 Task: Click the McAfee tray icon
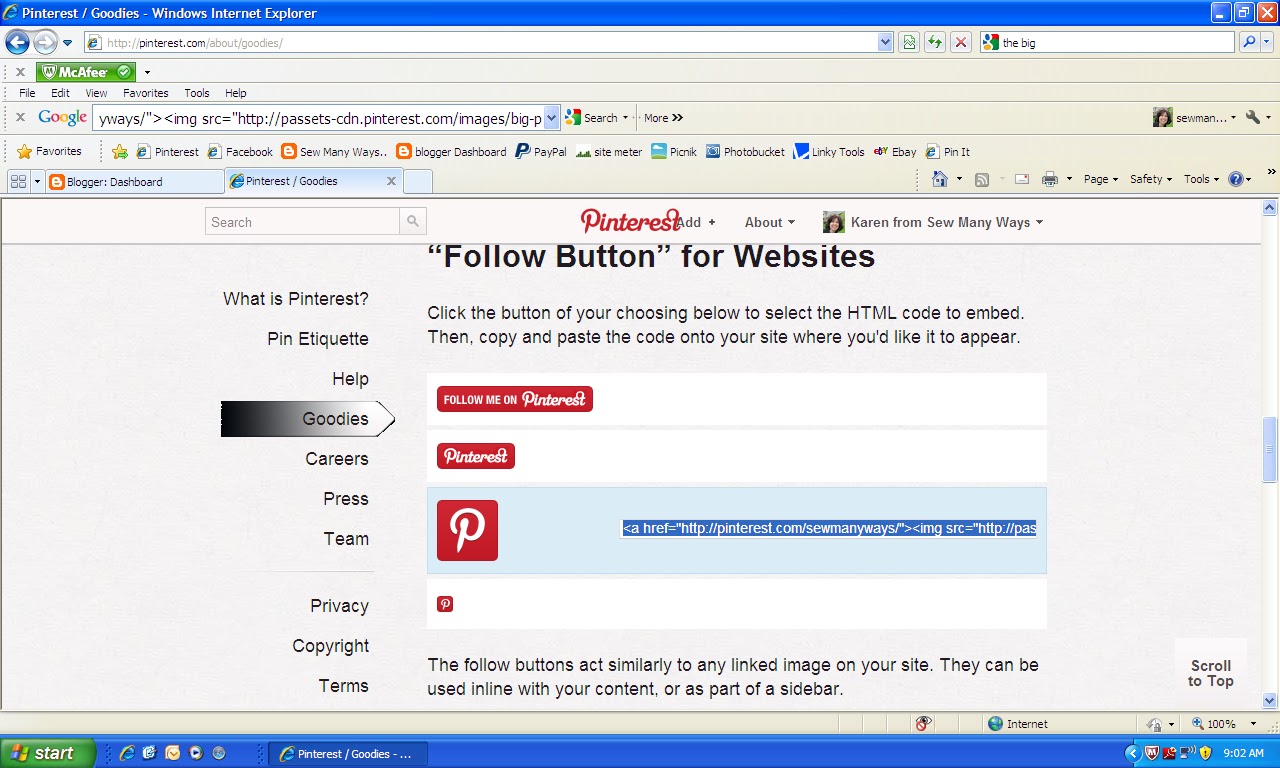tap(1150, 753)
